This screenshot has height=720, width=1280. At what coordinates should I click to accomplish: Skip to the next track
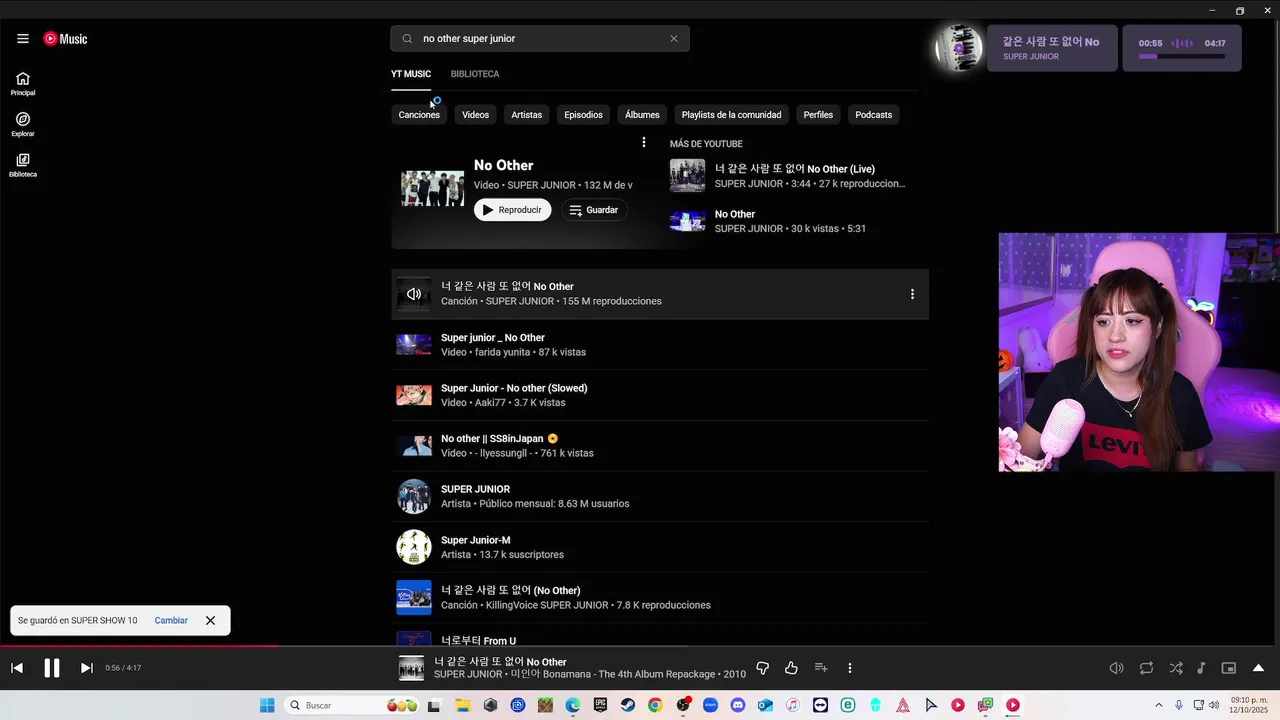(x=87, y=668)
